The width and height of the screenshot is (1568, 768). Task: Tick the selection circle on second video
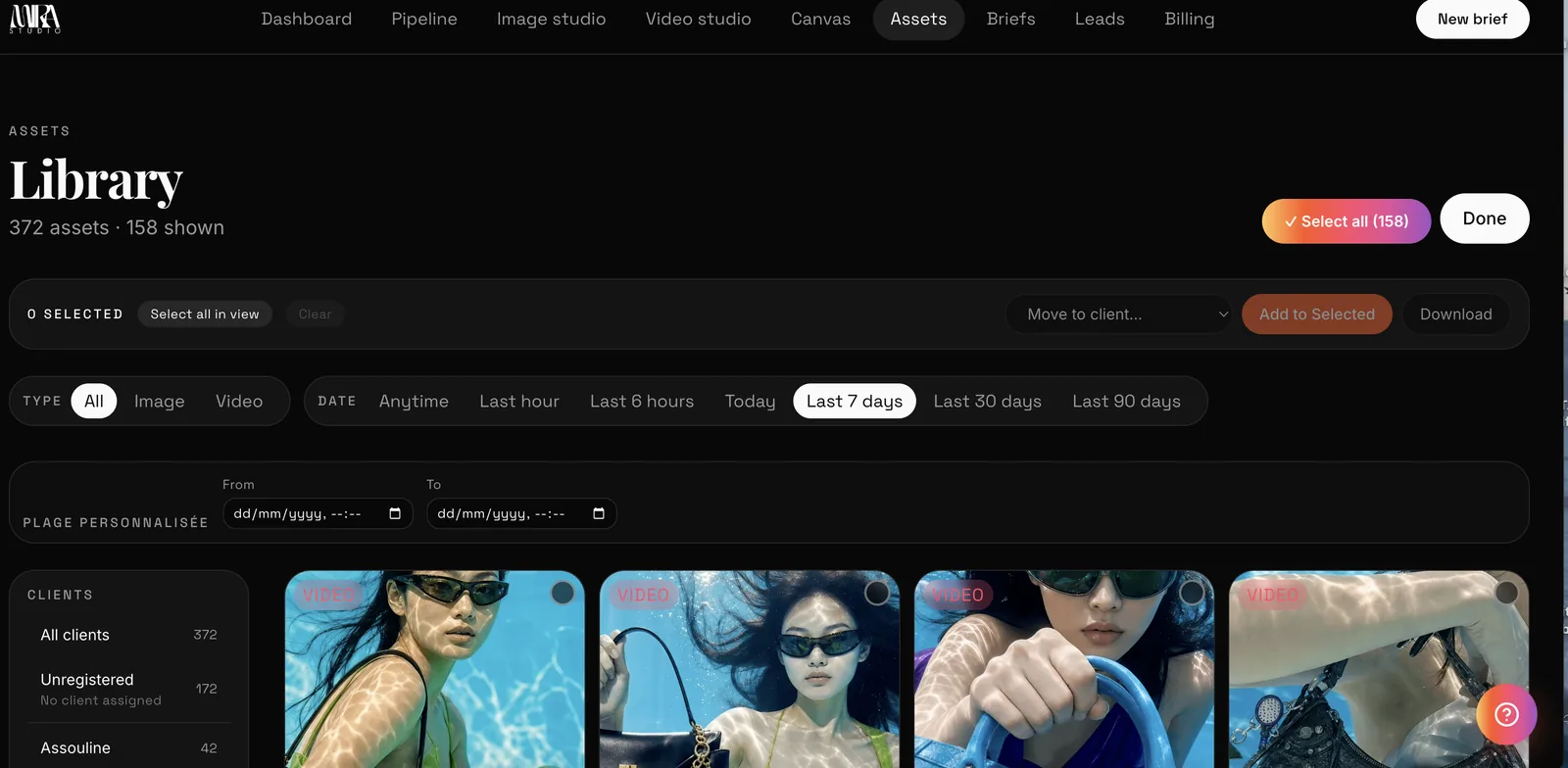[877, 593]
